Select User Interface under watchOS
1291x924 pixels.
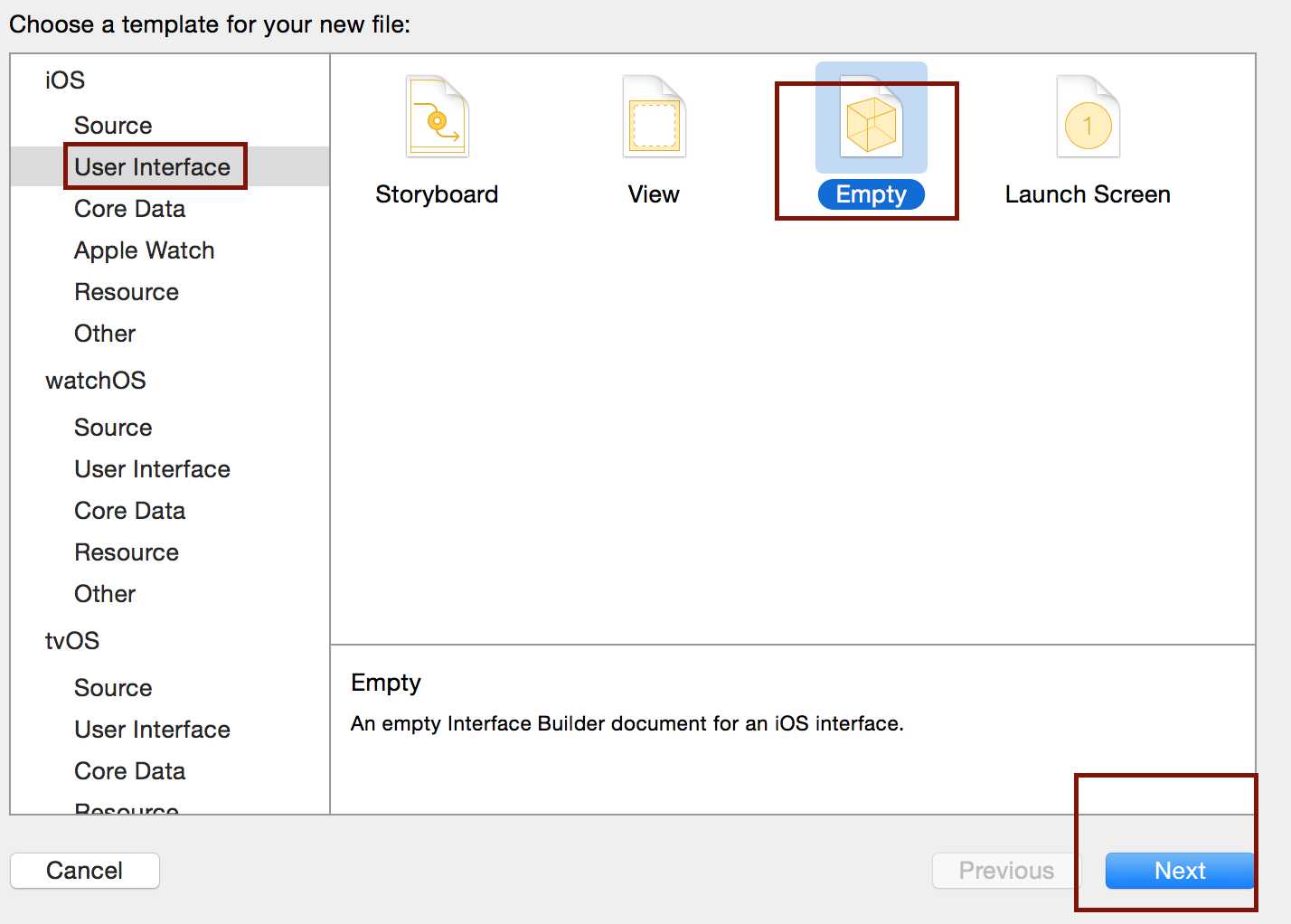pos(152,469)
